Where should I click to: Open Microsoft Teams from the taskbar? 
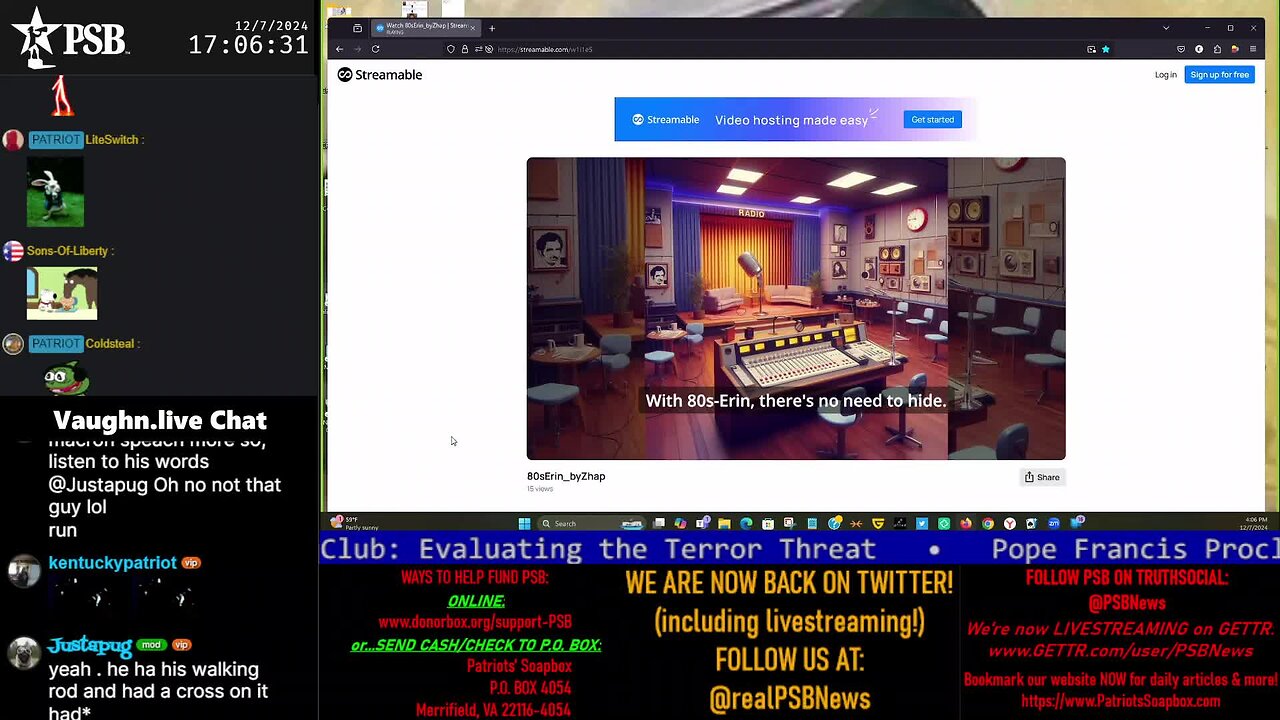pyautogui.click(x=703, y=523)
